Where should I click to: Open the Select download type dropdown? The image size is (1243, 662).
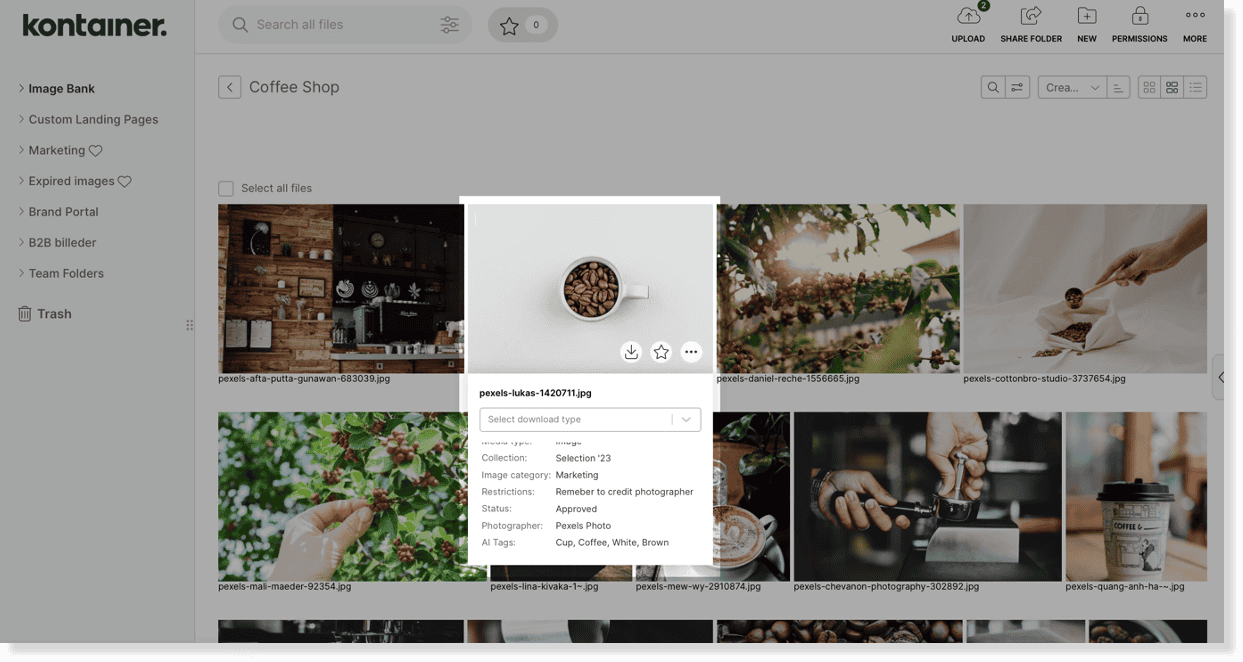tap(589, 419)
